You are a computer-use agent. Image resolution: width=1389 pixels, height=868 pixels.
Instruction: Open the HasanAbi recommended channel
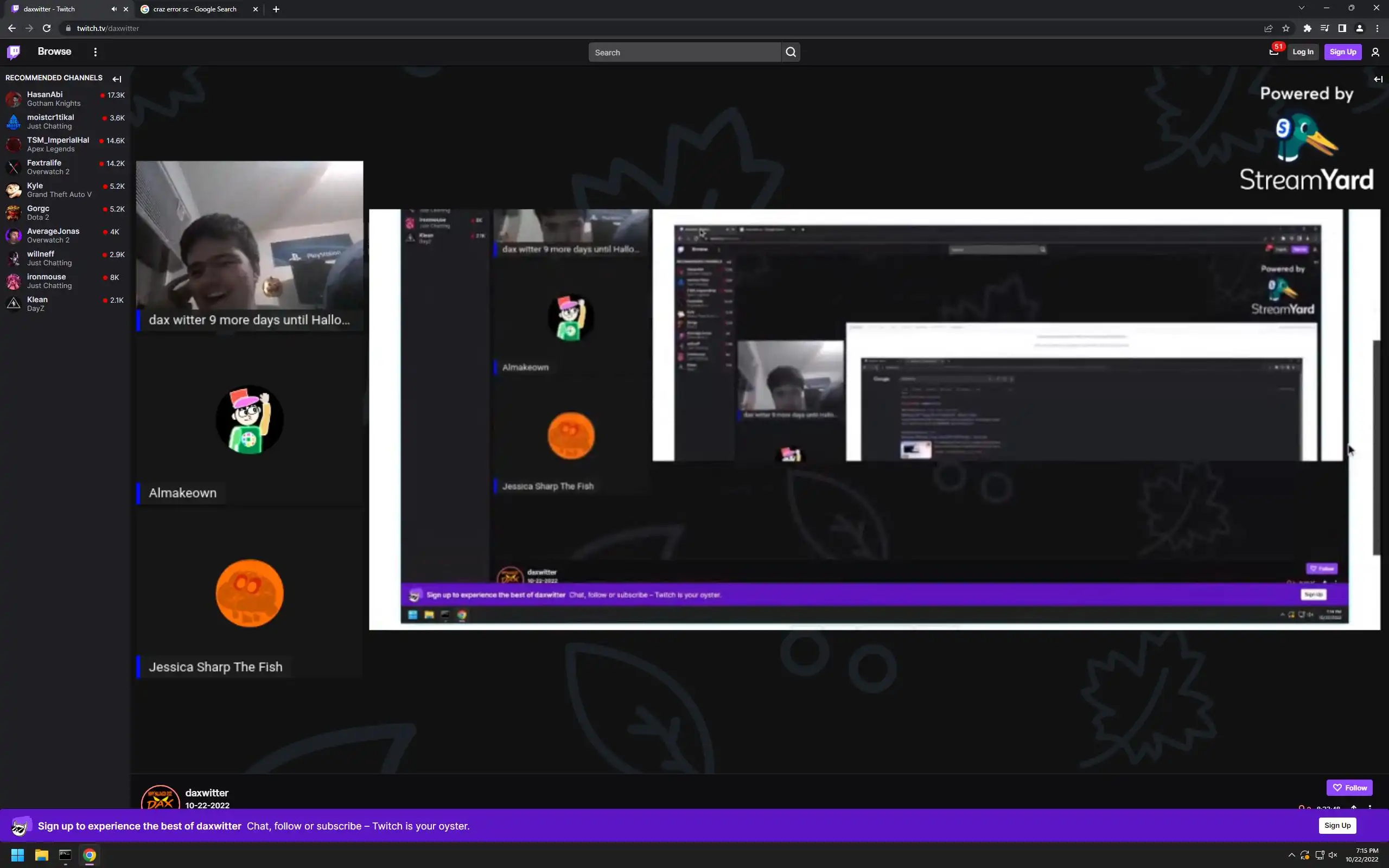click(45, 98)
